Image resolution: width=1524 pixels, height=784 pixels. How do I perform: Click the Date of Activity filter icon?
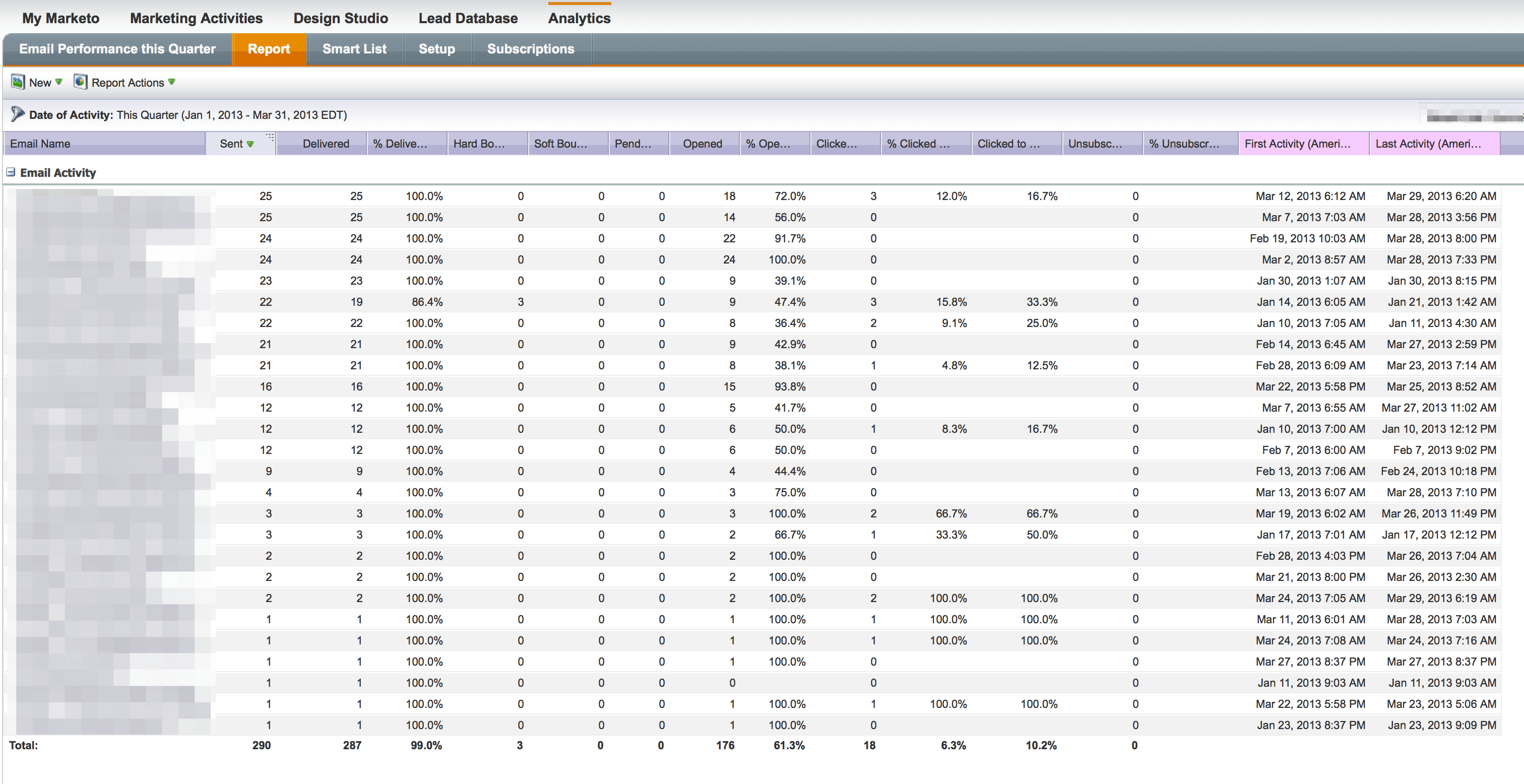17,113
